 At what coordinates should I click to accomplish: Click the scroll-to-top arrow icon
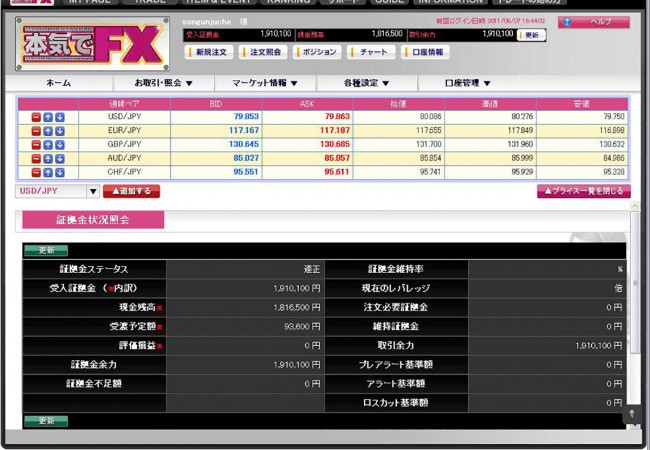(631, 413)
